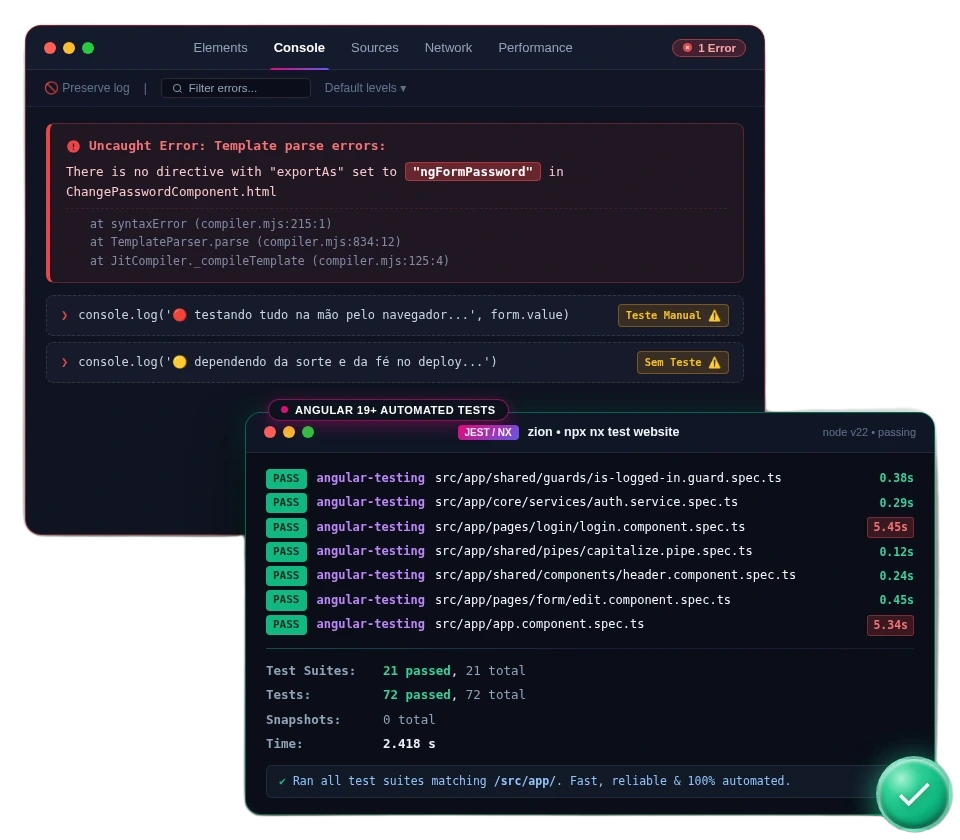Click the Tests '72 passed' summary
The width and height of the screenshot is (960, 840).
[417, 695]
